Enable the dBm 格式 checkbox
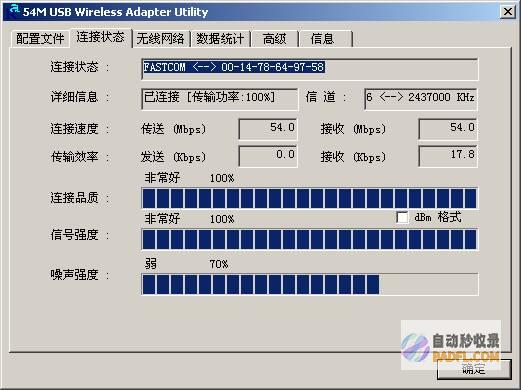 click(402, 218)
